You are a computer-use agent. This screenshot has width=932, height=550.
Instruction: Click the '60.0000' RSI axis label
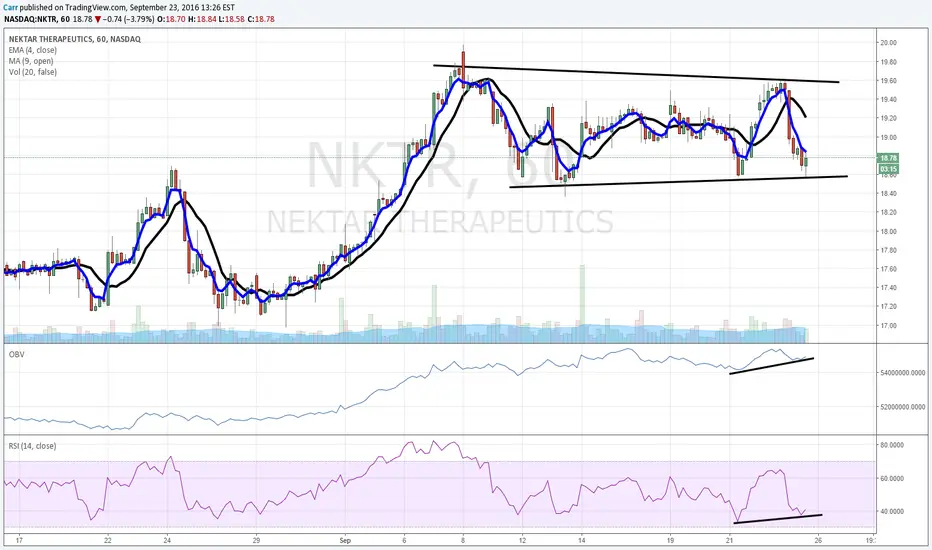click(x=892, y=478)
